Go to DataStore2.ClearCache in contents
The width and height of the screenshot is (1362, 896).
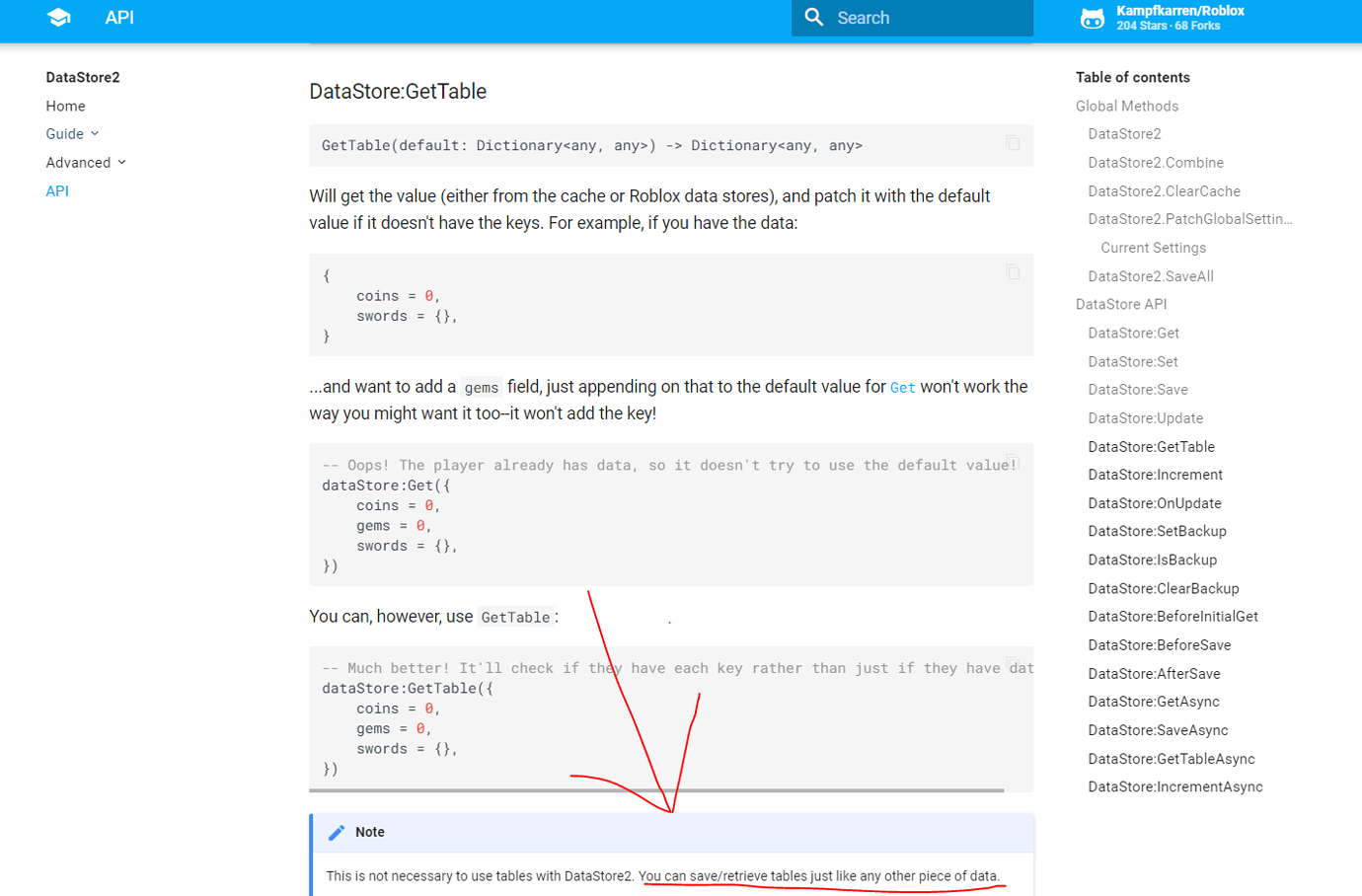click(1164, 191)
